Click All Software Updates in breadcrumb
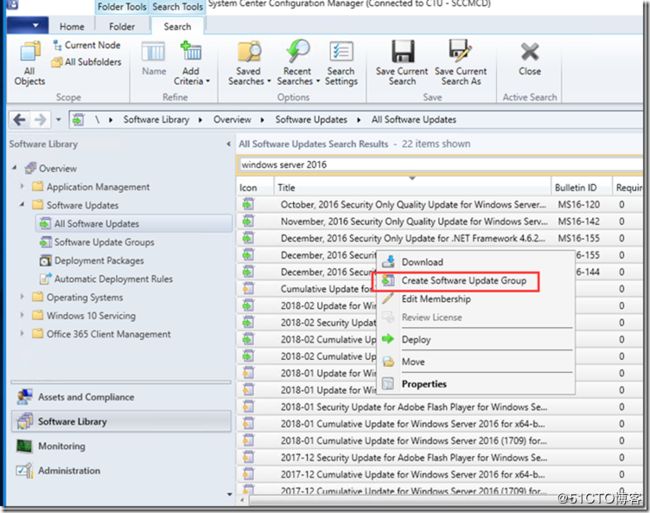 pyautogui.click(x=414, y=120)
